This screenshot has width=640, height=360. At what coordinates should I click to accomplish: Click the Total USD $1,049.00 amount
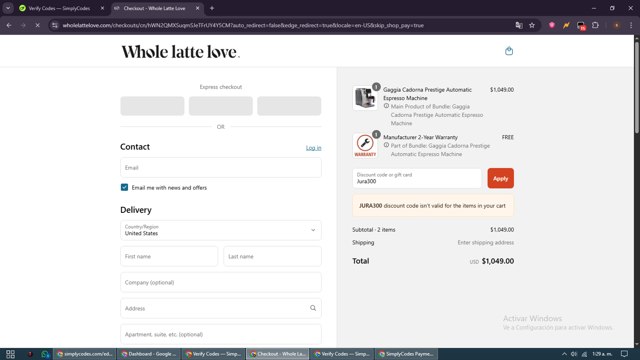tap(498, 261)
